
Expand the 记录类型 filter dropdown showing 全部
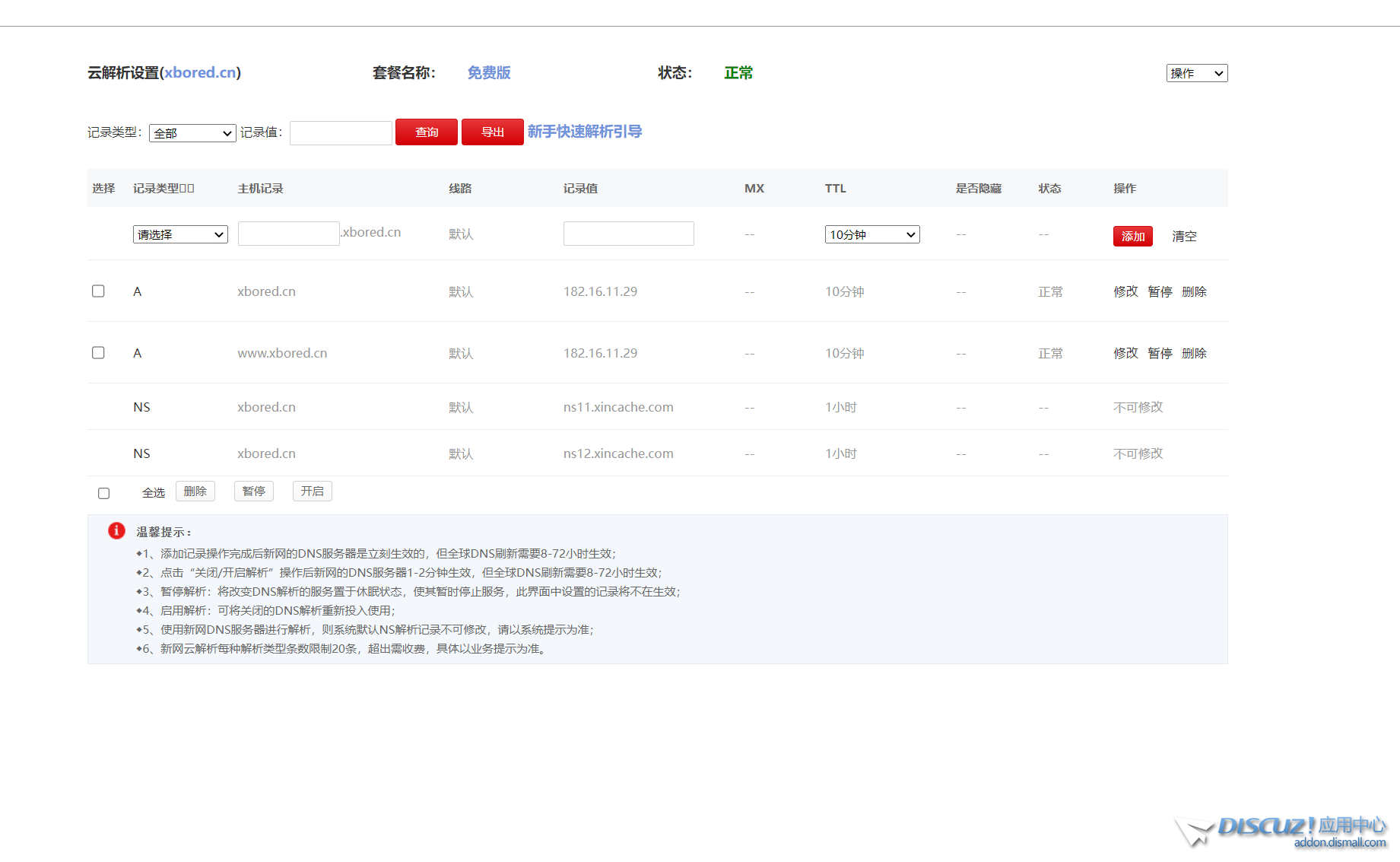[x=192, y=133]
